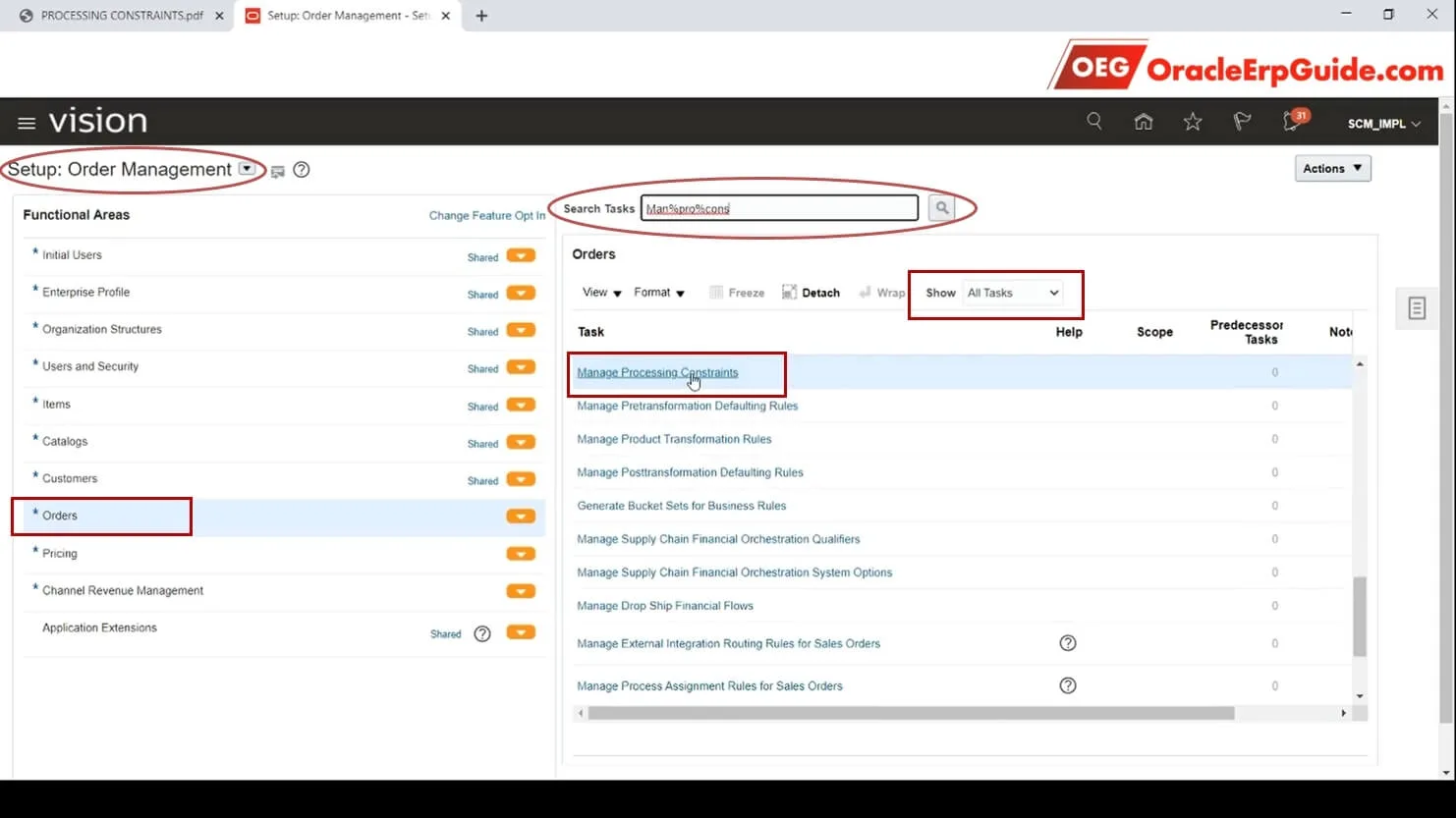Screen dimensions: 1456x818
Task: Open the View menu
Action: pos(601,293)
